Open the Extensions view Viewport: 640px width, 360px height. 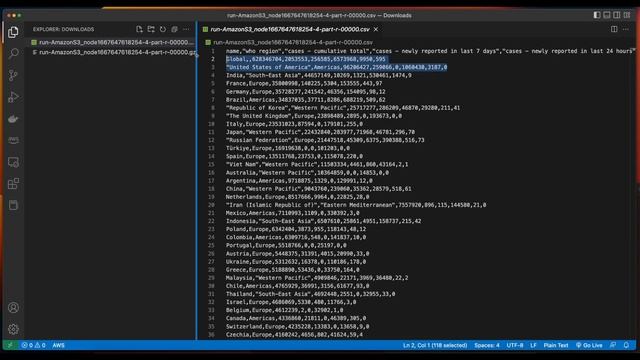tap(13, 184)
